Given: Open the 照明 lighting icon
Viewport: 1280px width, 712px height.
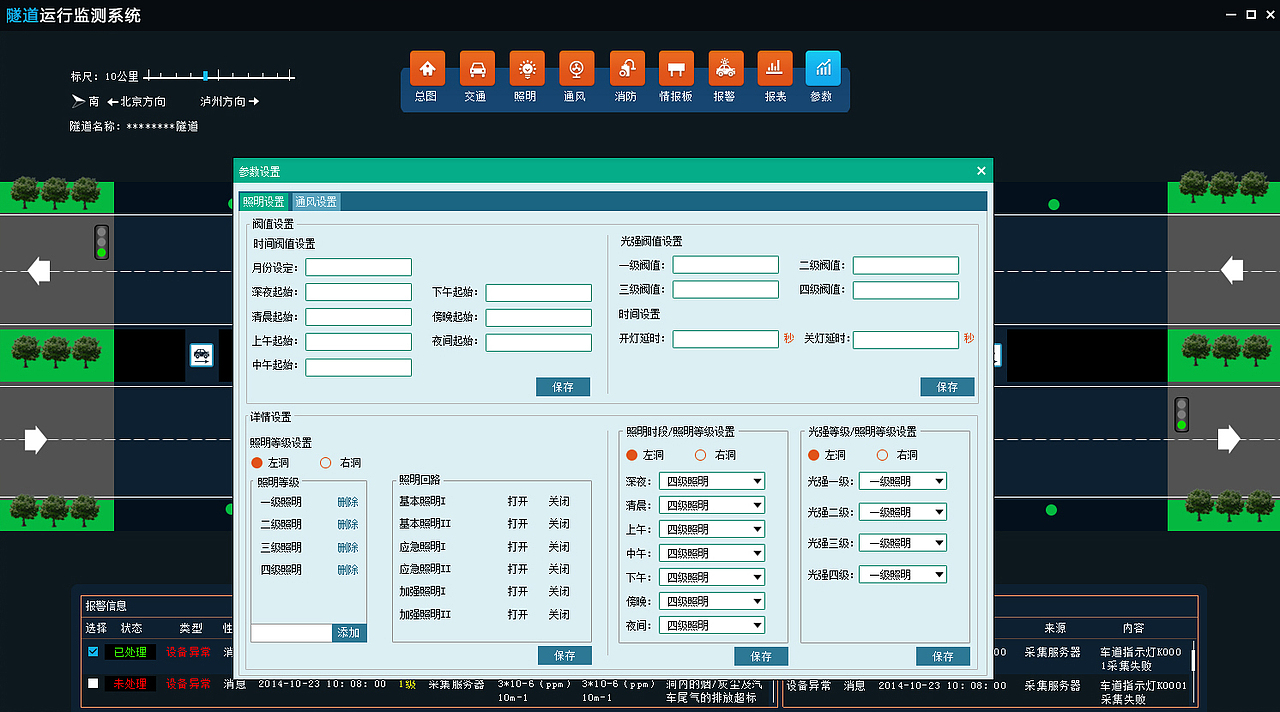Looking at the screenshot, I should point(527,69).
